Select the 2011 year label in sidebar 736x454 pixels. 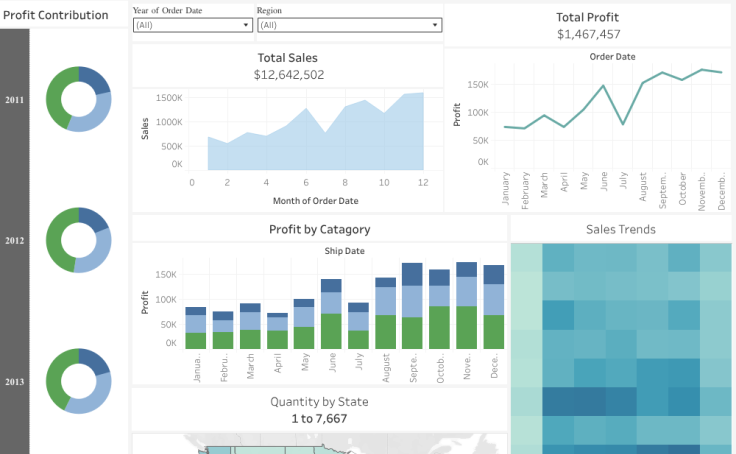[15, 100]
